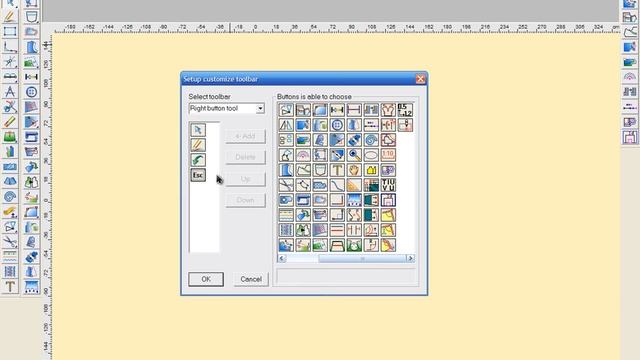Choose the protractor arc icon in button grid
The image size is (640, 360).
pos(303,155)
